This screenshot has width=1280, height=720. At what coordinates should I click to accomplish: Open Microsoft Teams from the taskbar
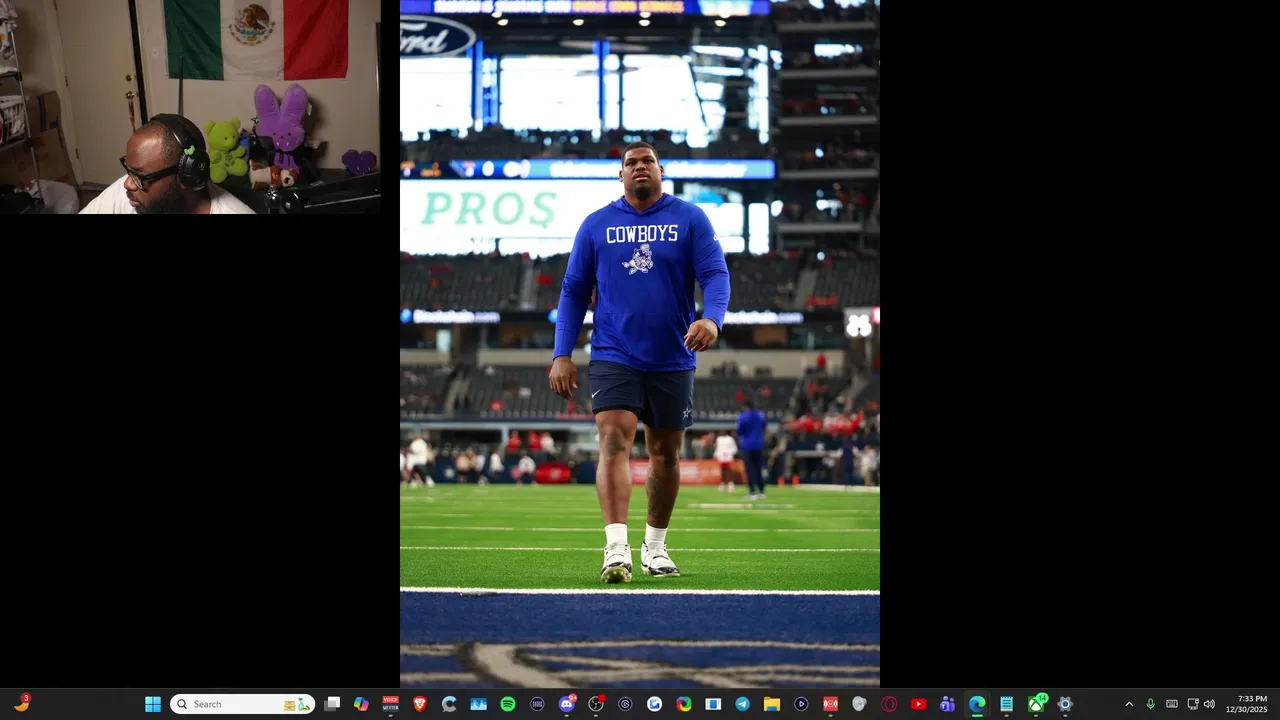(x=947, y=704)
